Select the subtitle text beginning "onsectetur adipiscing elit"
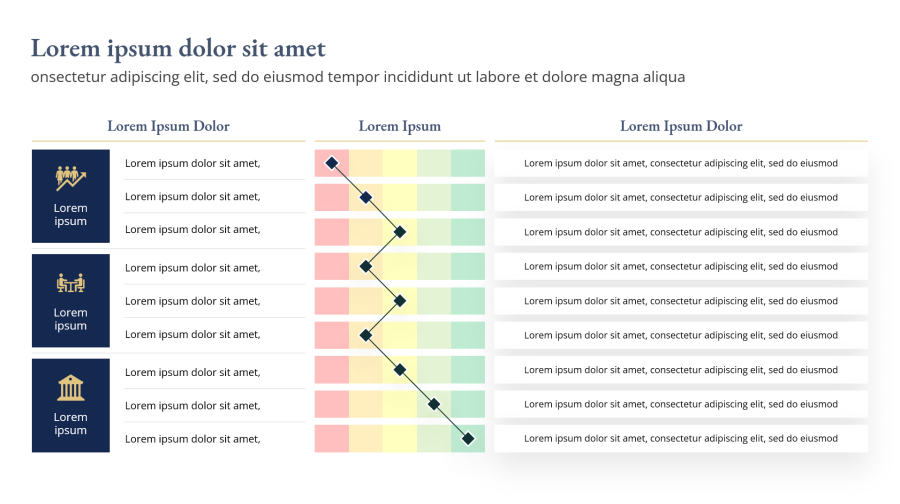Image resolution: width=900 pixels, height=504 pixels. pos(357,77)
